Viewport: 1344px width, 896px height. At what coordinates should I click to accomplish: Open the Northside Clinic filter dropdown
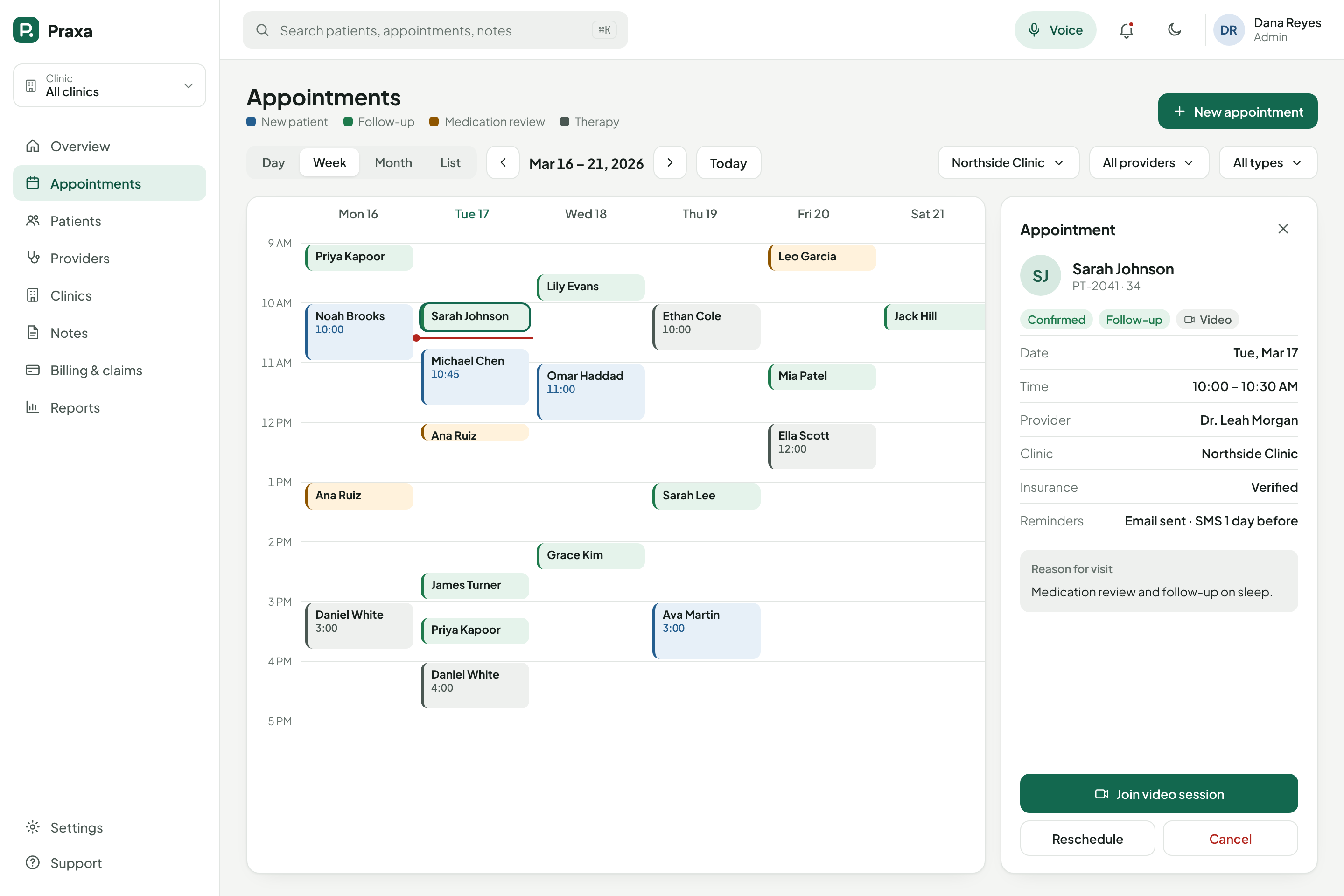pos(1008,163)
